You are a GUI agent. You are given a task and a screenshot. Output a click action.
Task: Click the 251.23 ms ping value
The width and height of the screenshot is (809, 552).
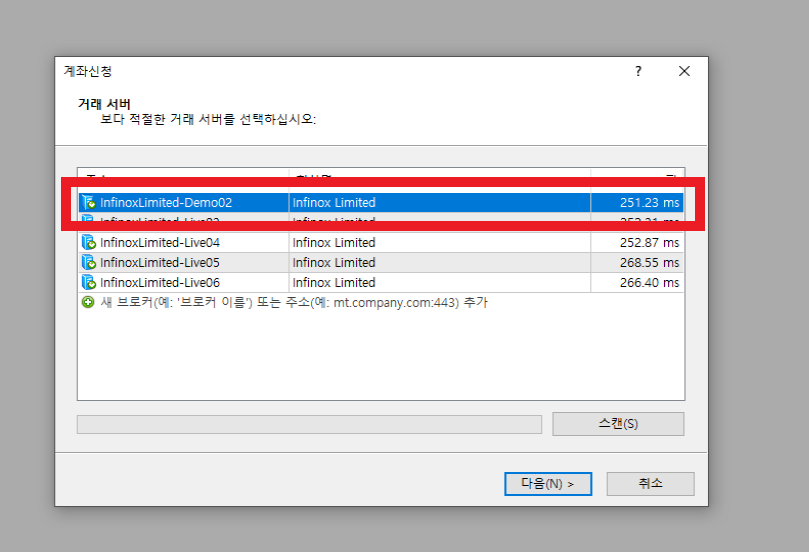tap(650, 203)
